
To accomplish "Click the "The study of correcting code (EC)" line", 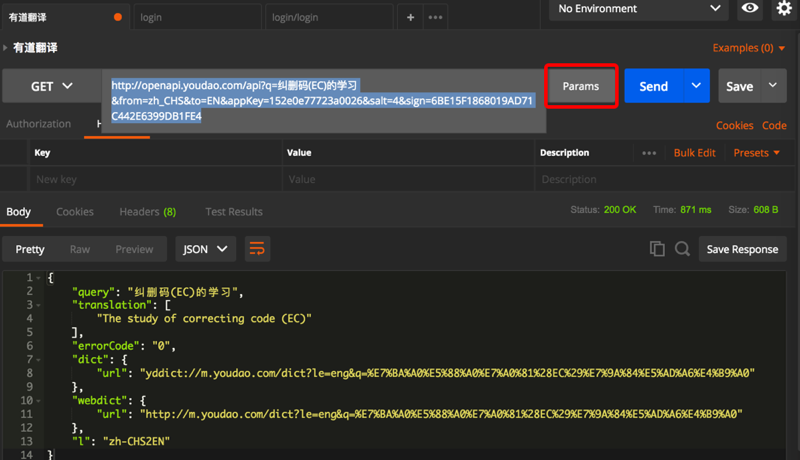I will coord(204,319).
